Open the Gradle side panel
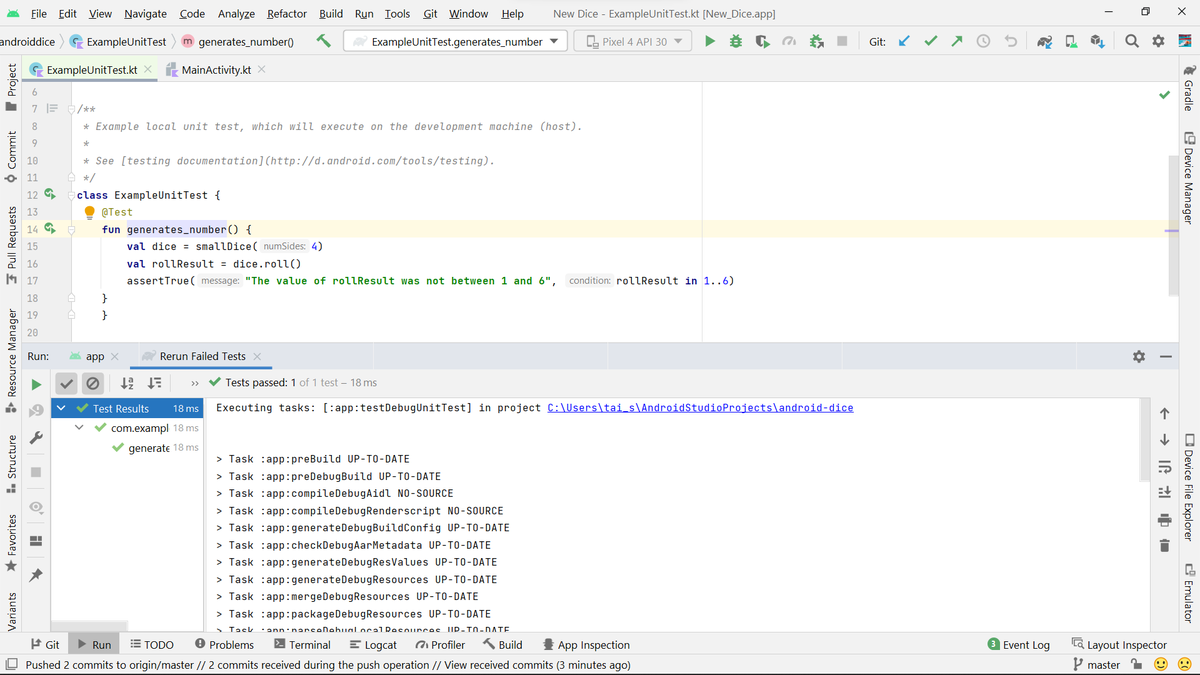Screen dimensions: 1200x675 tap(1189, 88)
